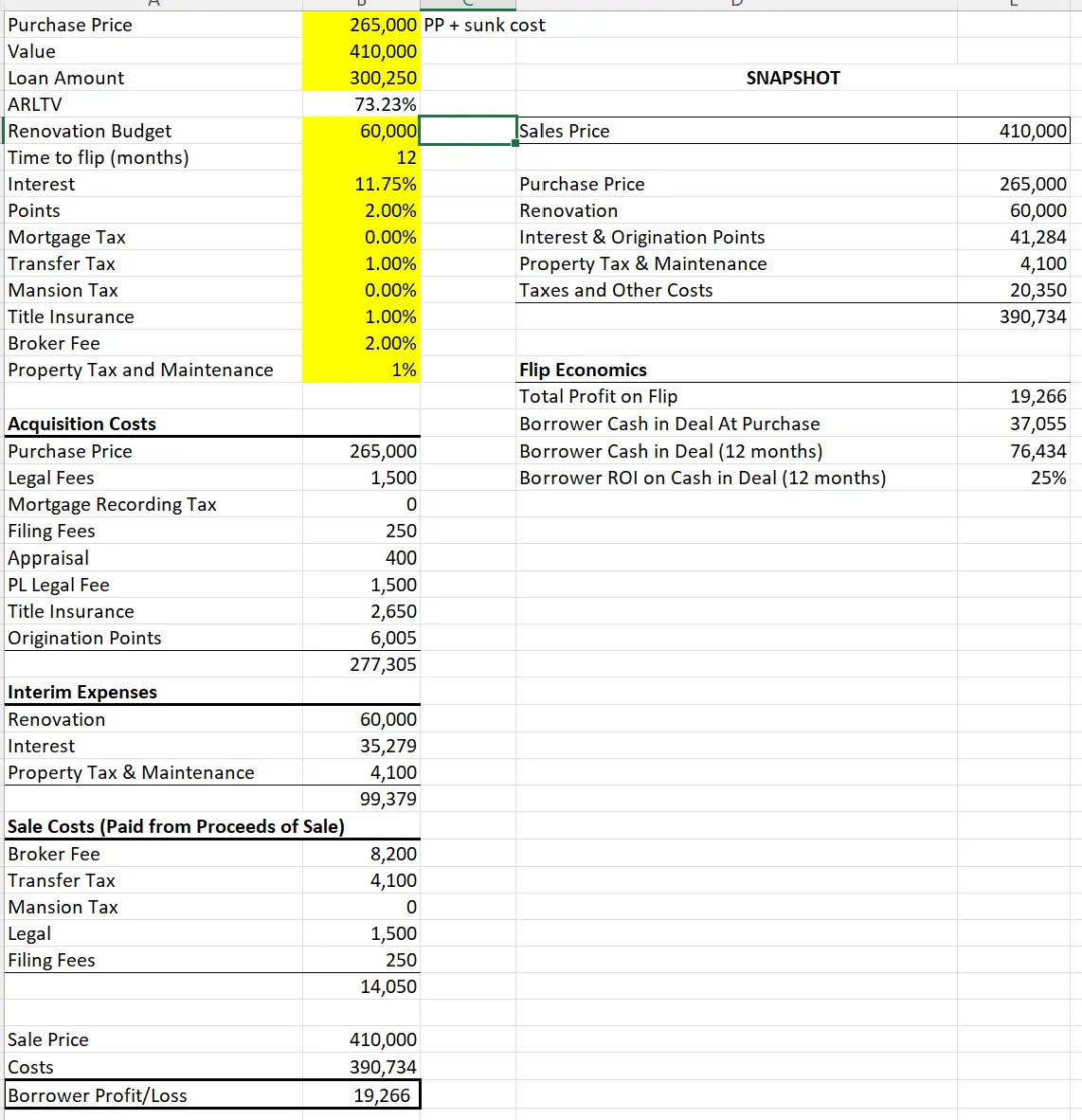Click the Loan Amount cell 300,250
1082x1120 pixels.
[x=361, y=78]
